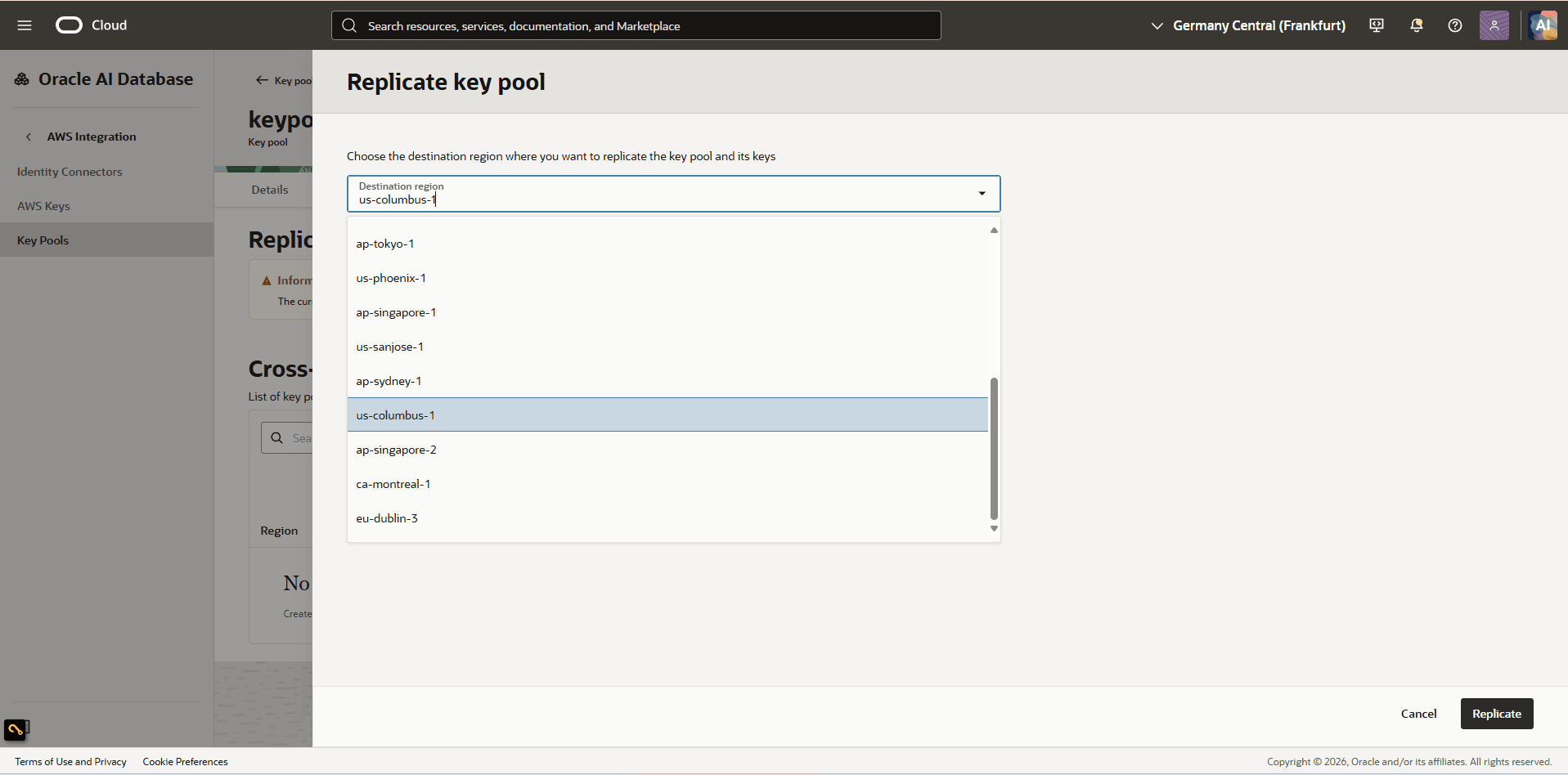
Task: Select eu-dublin-3 from the region list
Action: [x=667, y=518]
